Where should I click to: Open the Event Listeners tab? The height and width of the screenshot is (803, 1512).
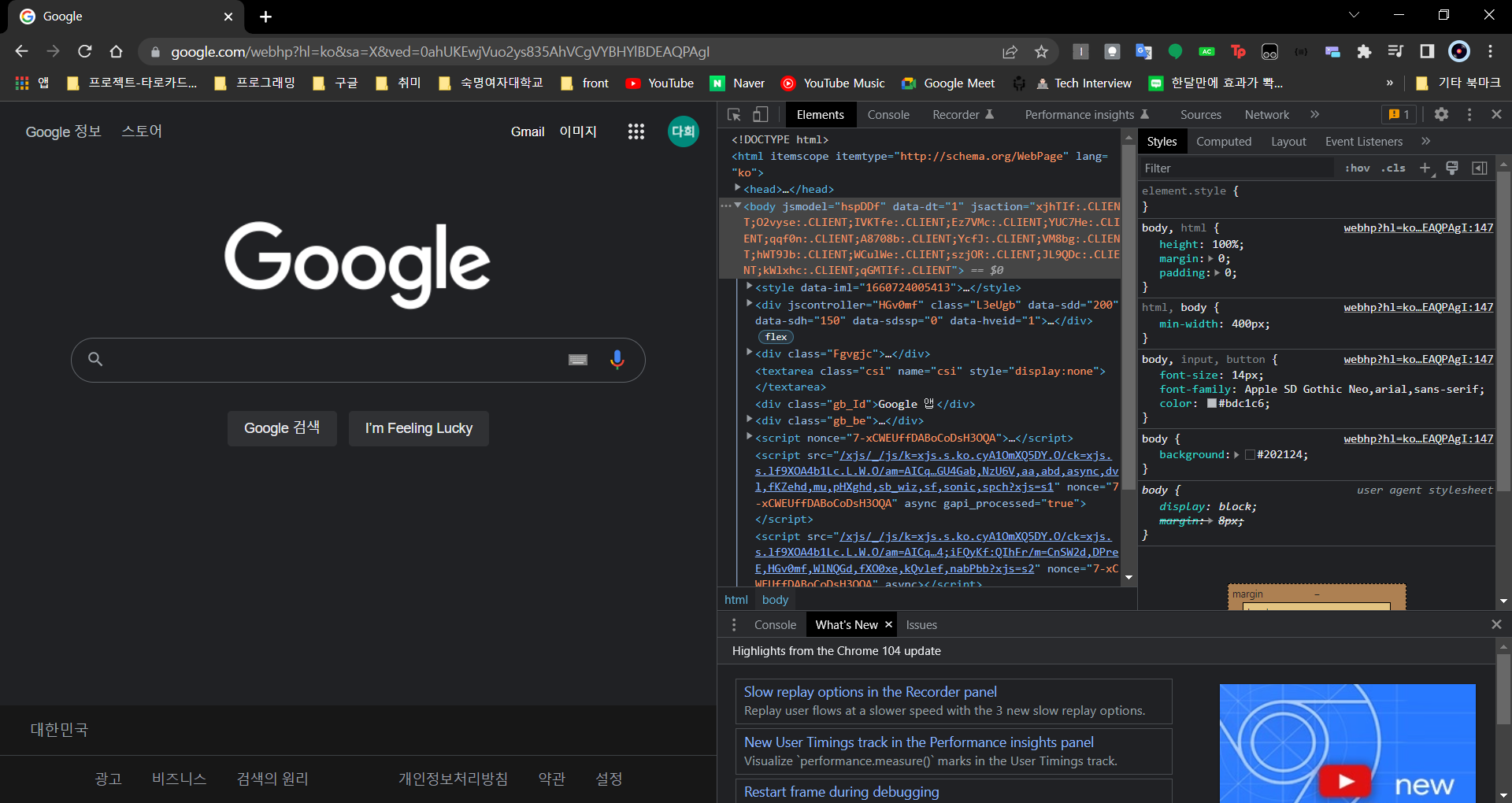point(1363,142)
